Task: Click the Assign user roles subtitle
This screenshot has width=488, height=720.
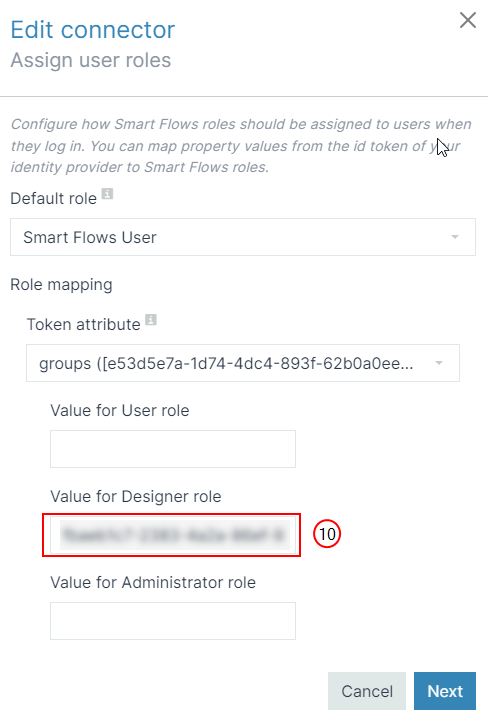Action: click(x=91, y=60)
